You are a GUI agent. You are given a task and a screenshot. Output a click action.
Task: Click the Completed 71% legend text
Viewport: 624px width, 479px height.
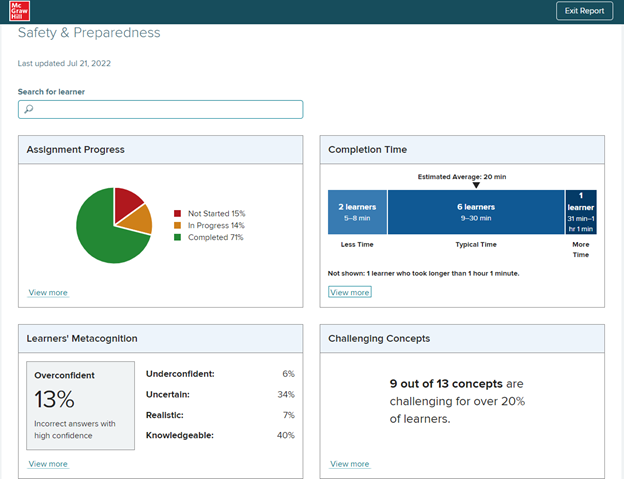point(215,237)
